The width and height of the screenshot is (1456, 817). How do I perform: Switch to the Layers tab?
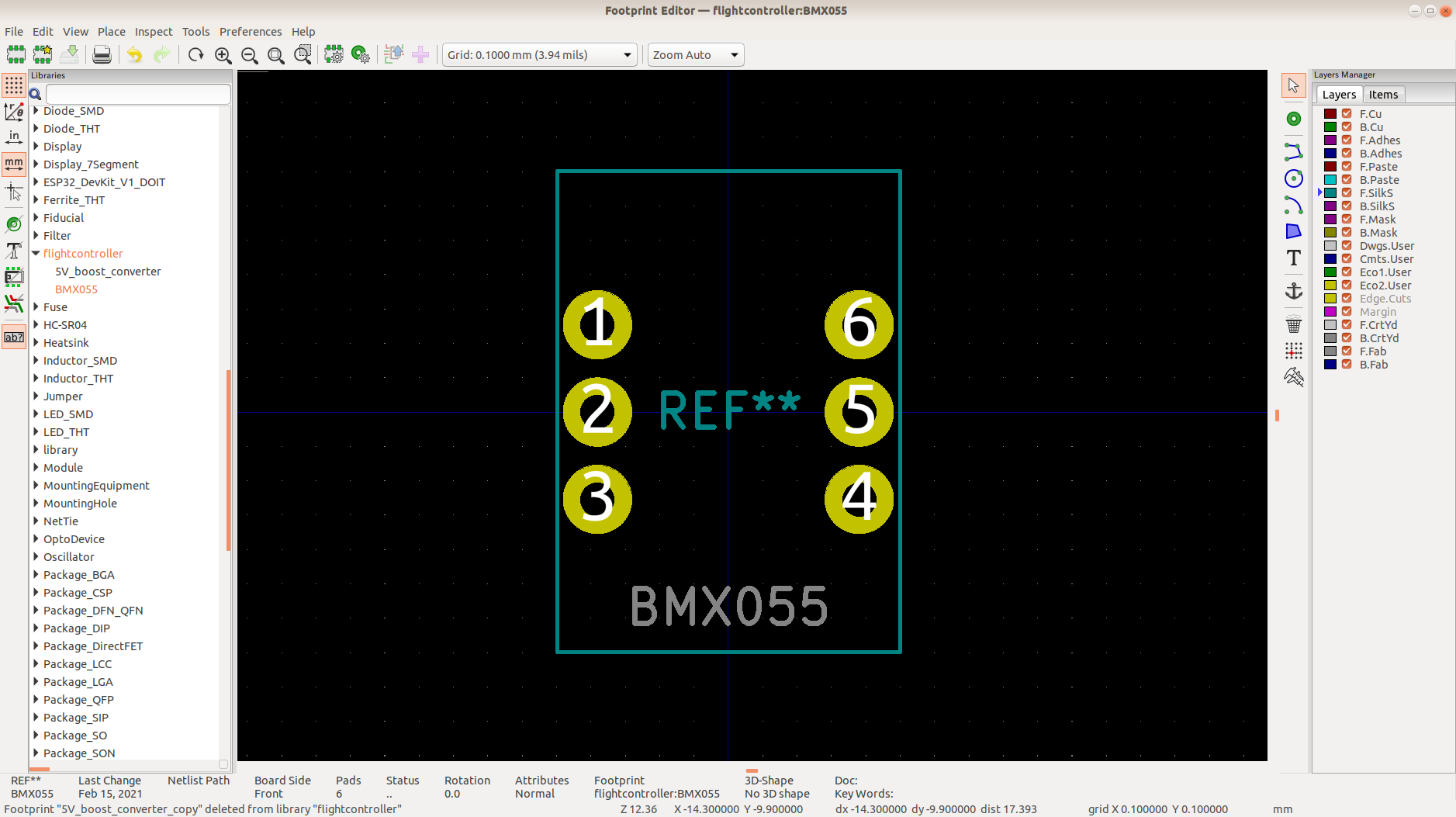tap(1339, 95)
